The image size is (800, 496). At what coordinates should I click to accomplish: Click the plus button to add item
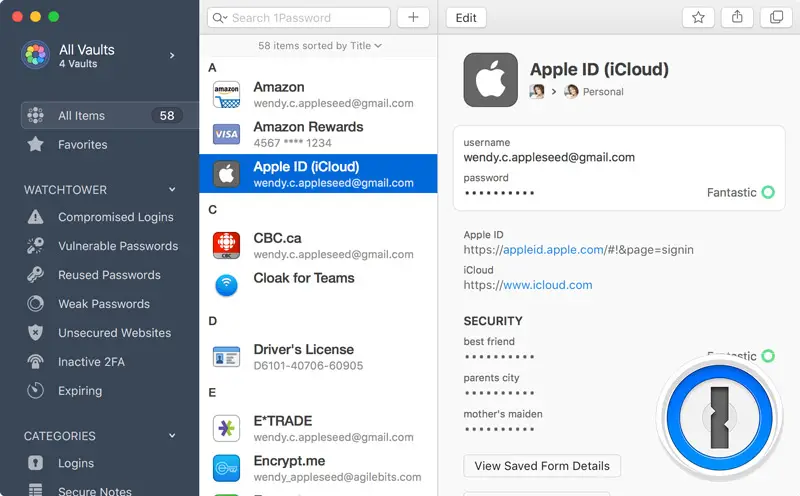pos(413,18)
